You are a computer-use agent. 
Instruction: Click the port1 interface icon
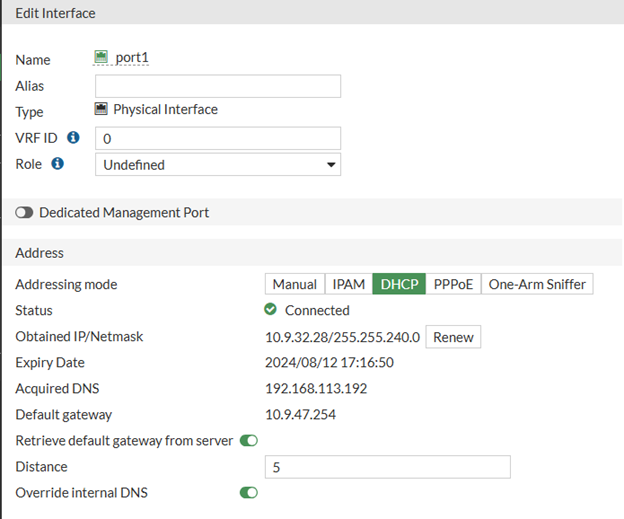(101, 58)
